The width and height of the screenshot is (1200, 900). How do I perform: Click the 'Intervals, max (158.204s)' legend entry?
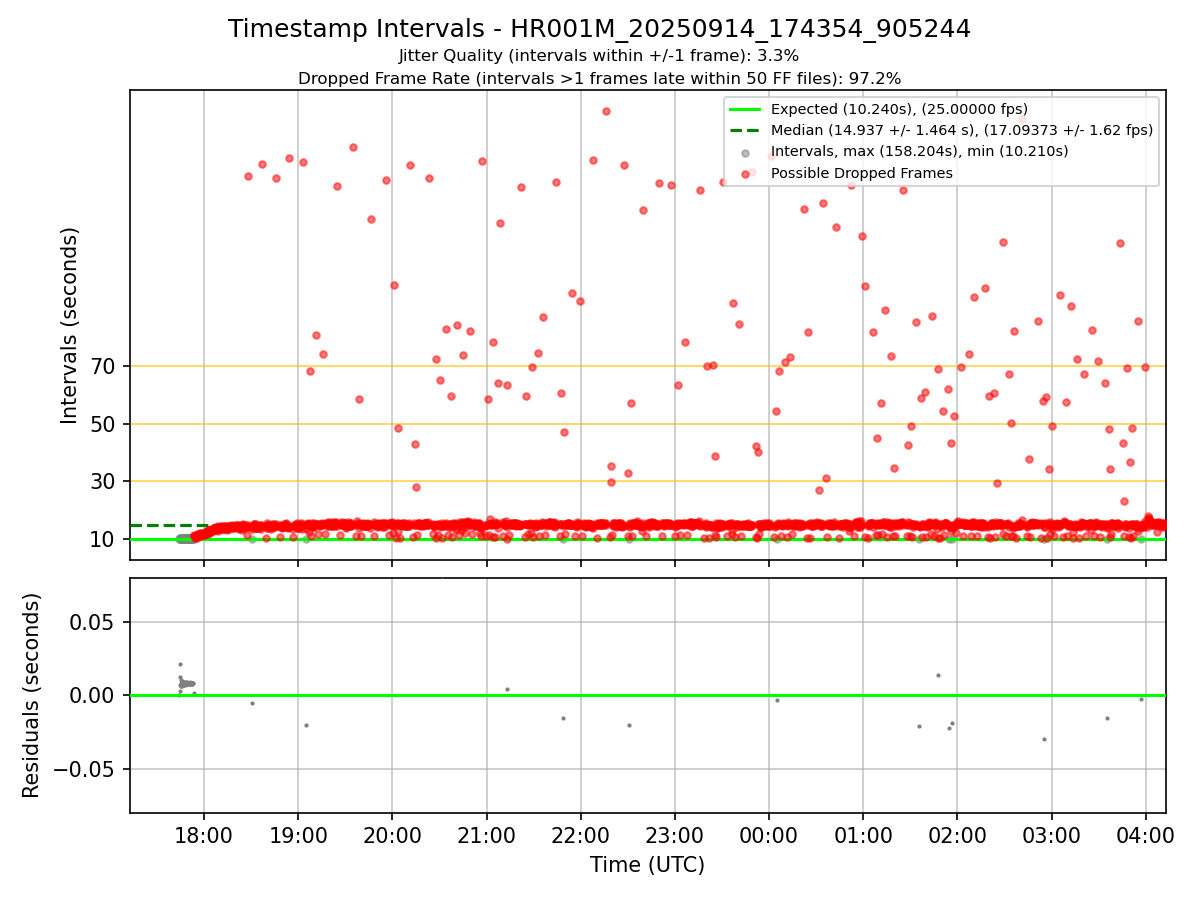point(919,151)
